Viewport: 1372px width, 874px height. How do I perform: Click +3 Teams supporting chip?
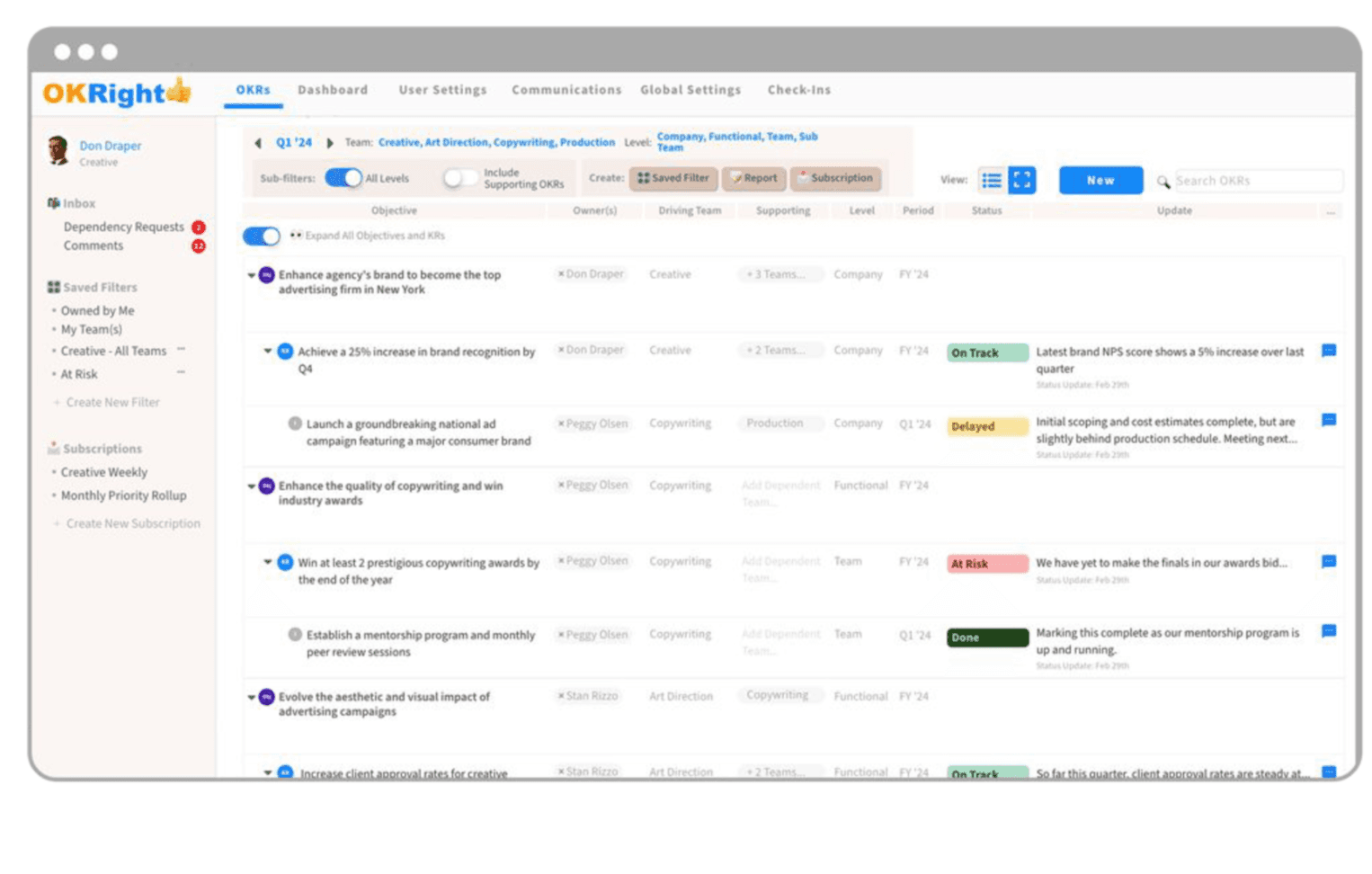point(780,274)
